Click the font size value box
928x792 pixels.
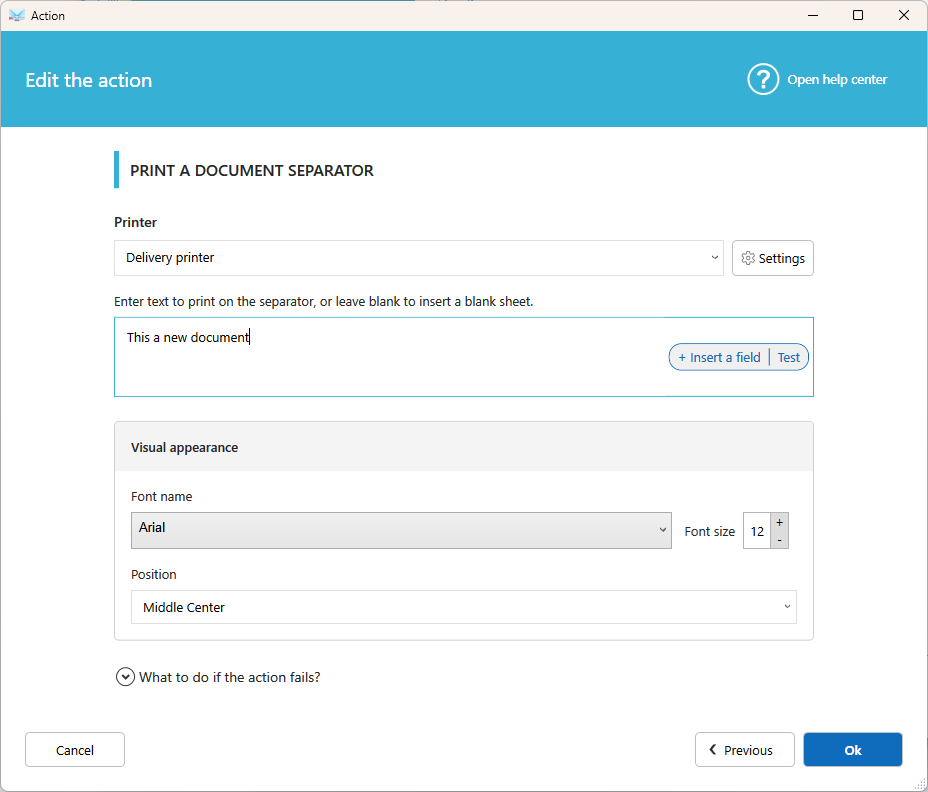click(x=757, y=531)
